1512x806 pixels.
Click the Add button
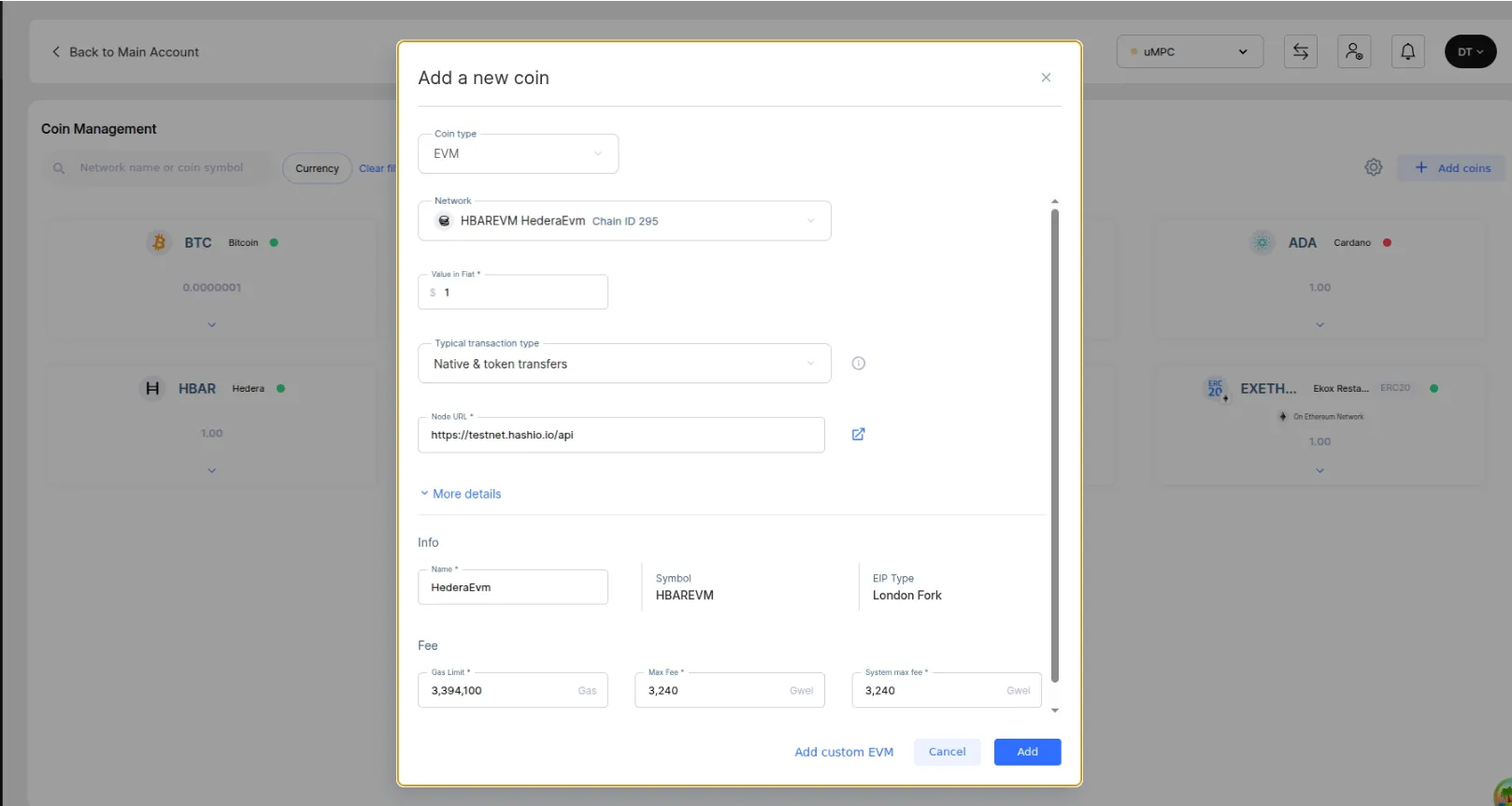[1027, 752]
